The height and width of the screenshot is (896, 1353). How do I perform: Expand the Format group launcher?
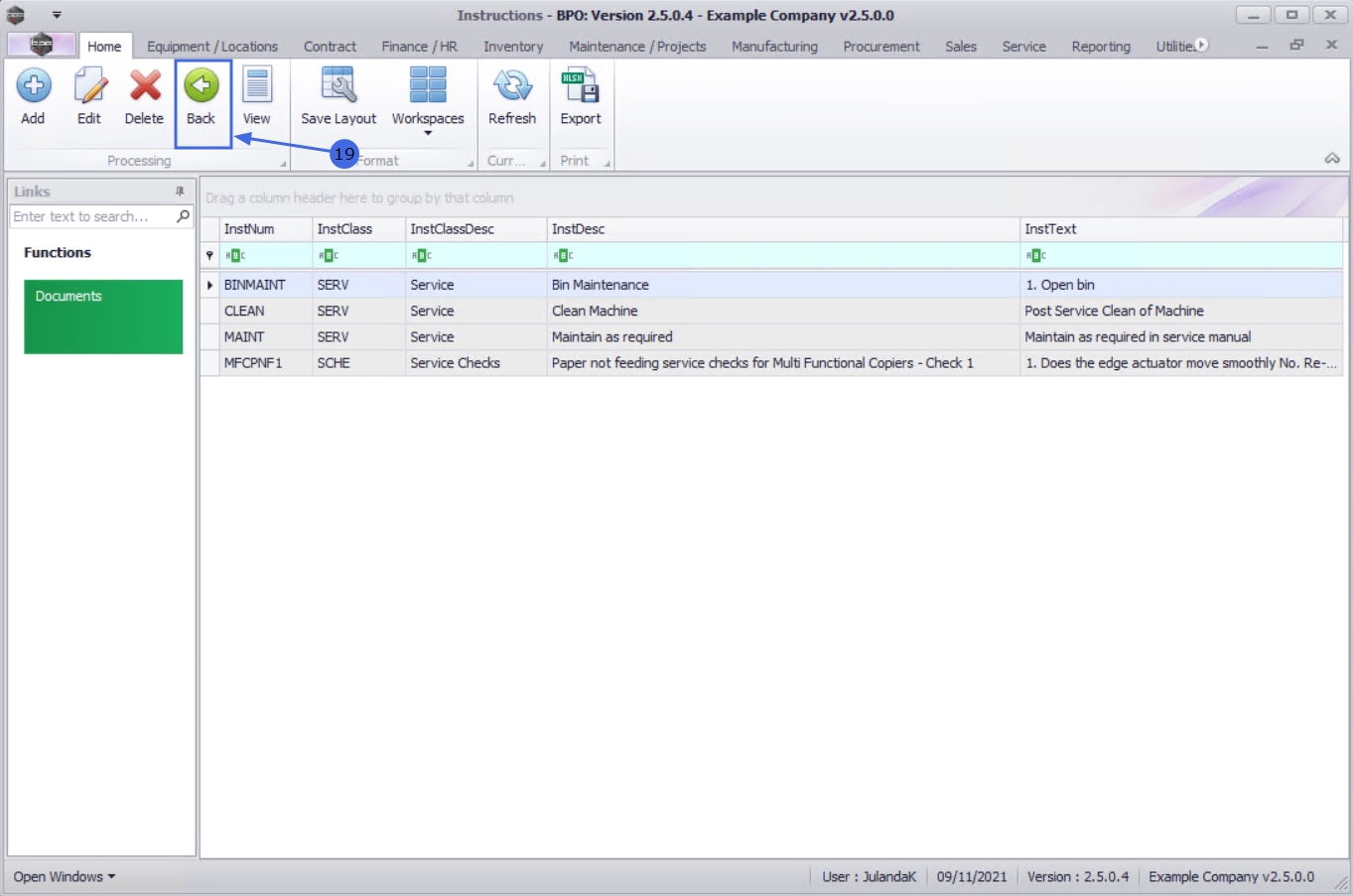point(471,164)
